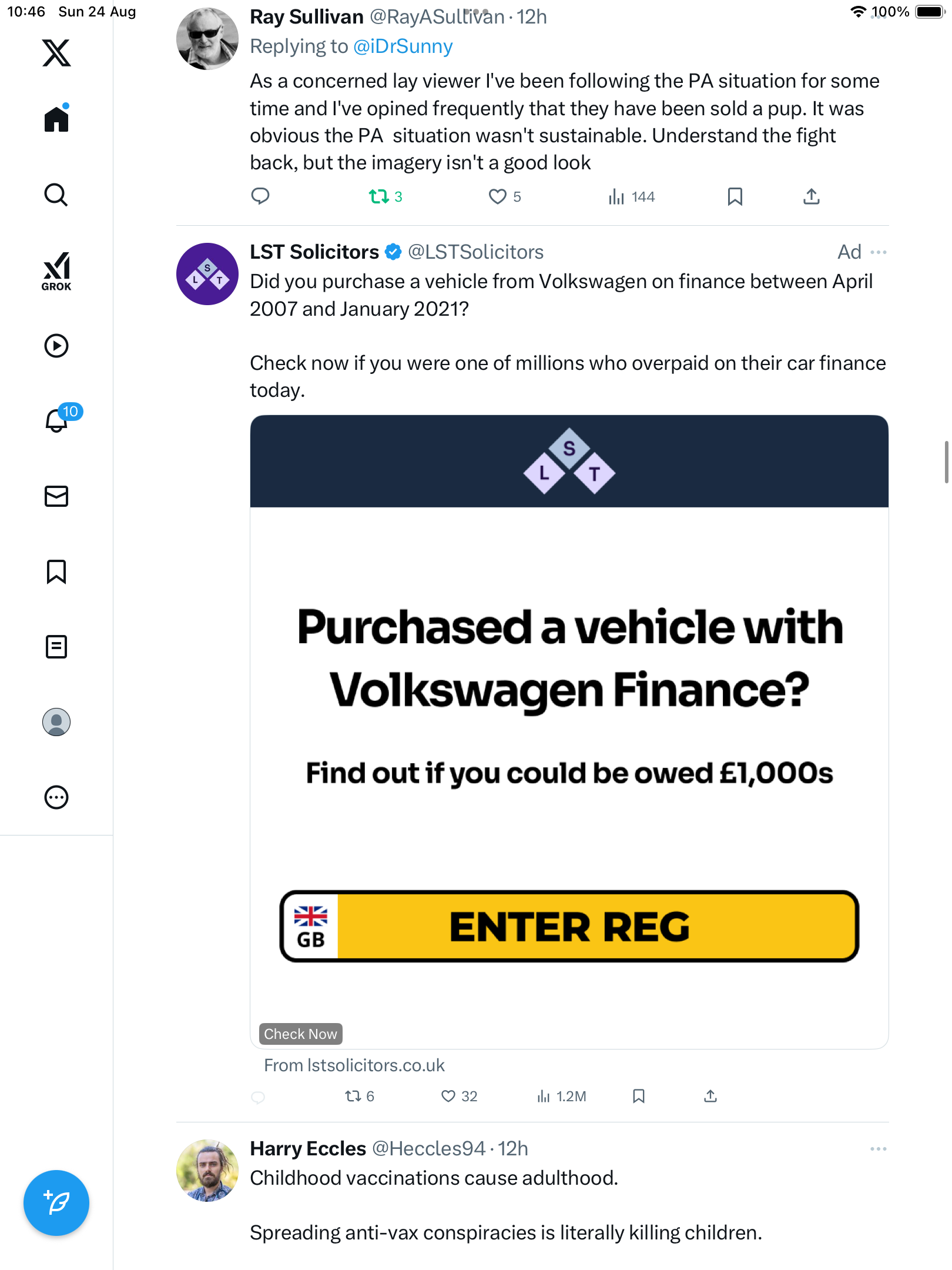Open Notifications with 10 badge
Screen dimensions: 952x1270
click(x=58, y=420)
